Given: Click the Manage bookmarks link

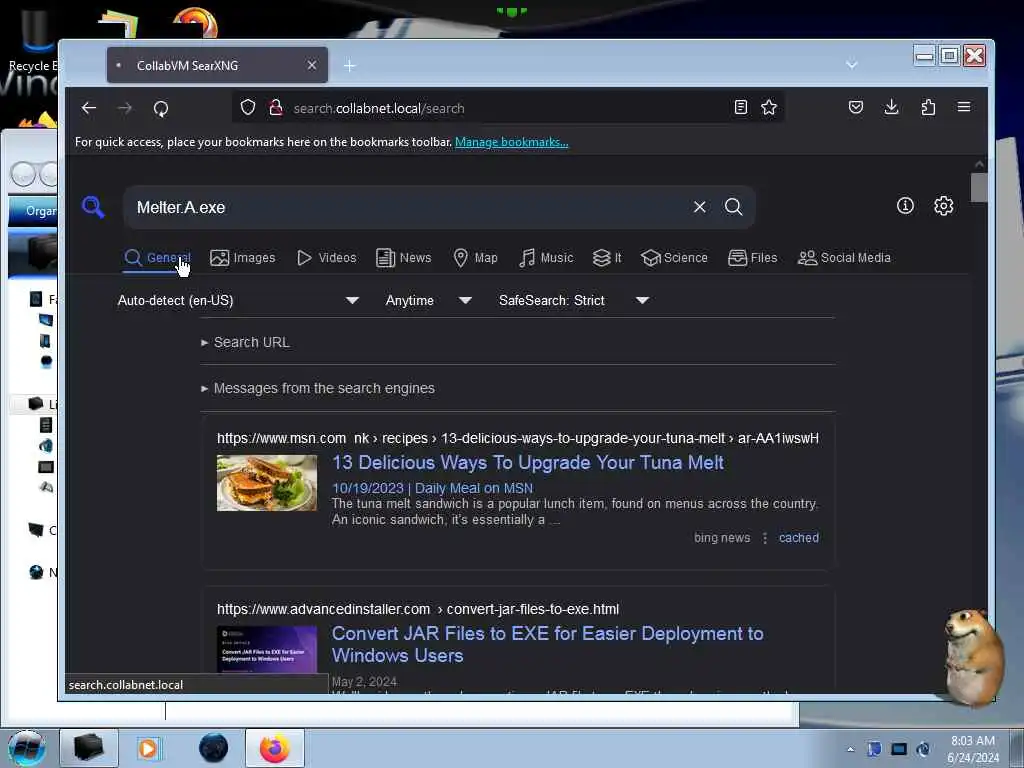Looking at the screenshot, I should pos(511,142).
